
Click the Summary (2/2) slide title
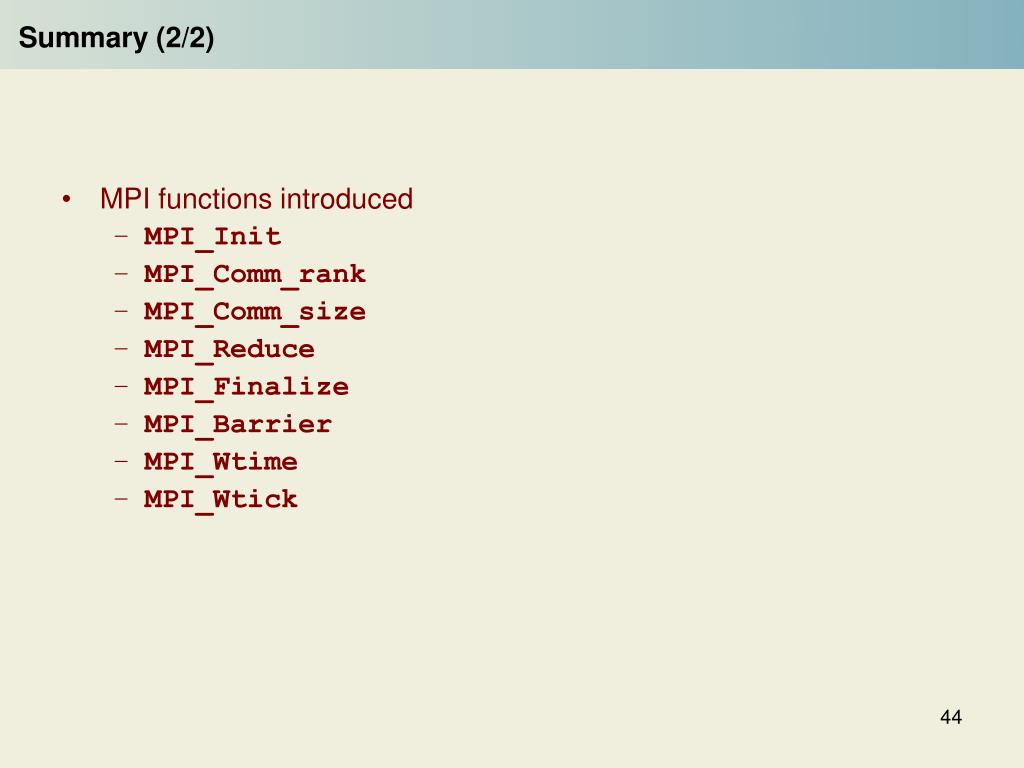point(116,38)
